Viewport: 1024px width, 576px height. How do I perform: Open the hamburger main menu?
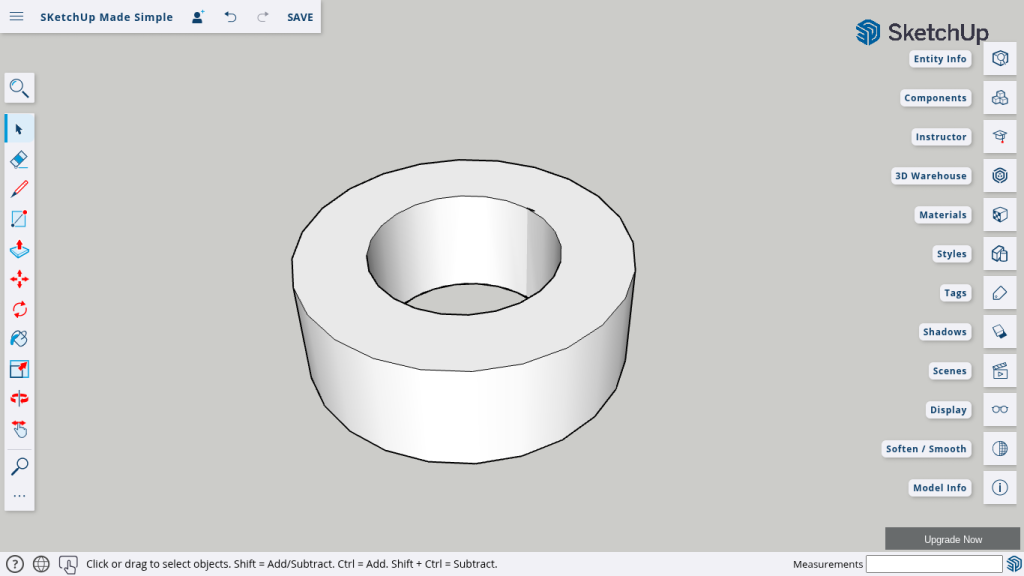pyautogui.click(x=16, y=17)
